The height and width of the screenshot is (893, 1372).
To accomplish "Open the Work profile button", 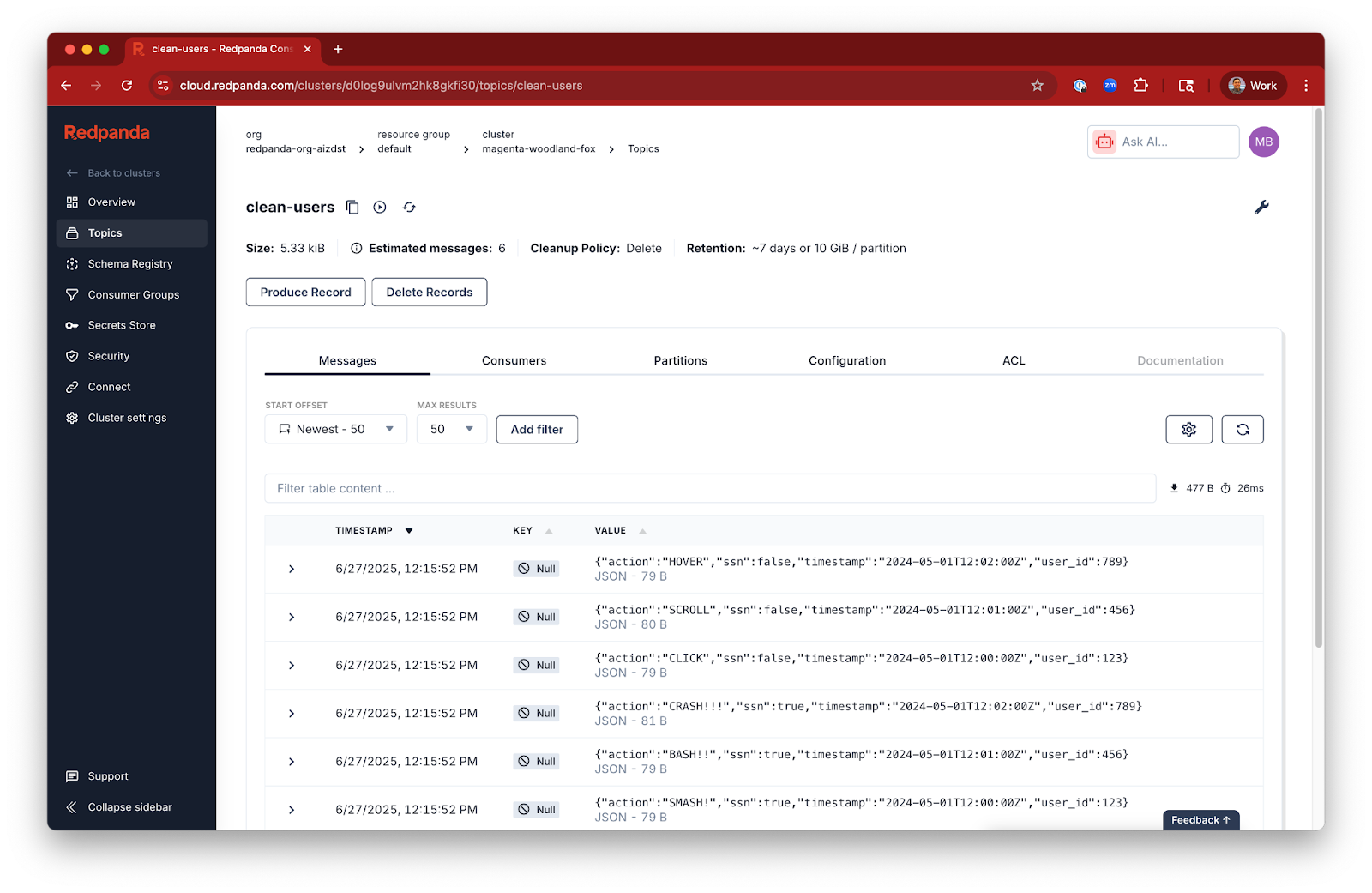I will (1253, 85).
